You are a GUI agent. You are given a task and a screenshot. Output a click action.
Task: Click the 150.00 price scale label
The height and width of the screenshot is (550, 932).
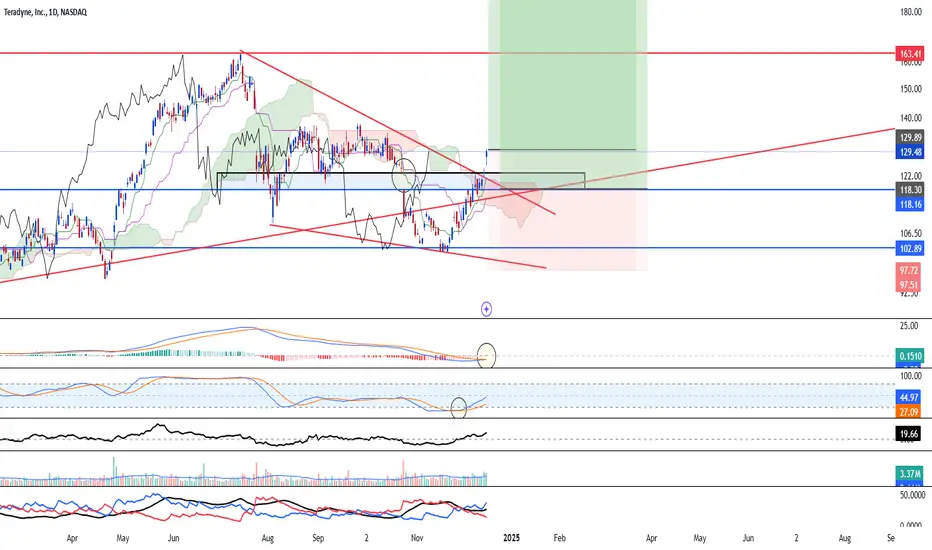tap(910, 89)
